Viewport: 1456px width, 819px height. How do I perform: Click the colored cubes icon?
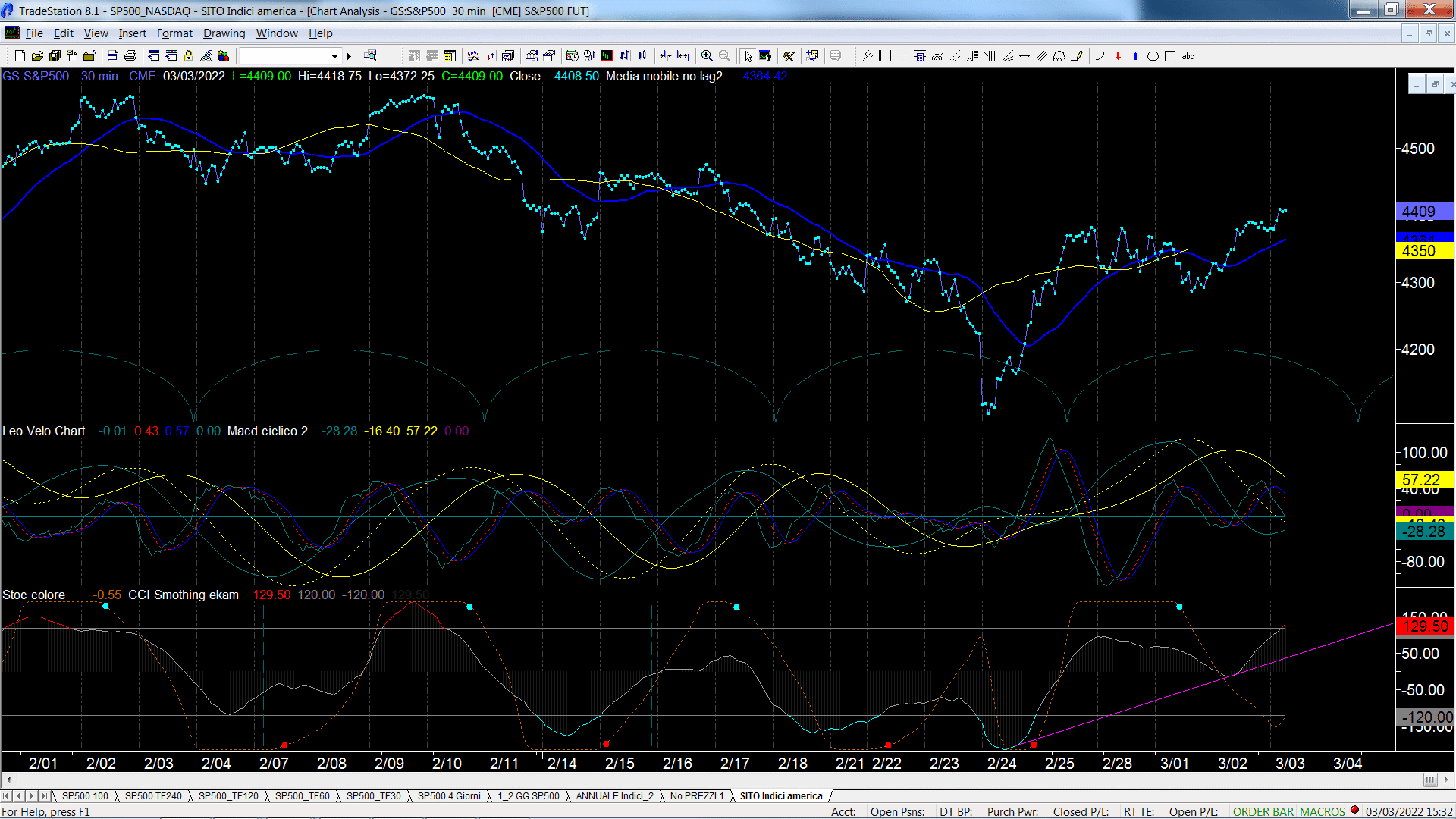click(223, 56)
